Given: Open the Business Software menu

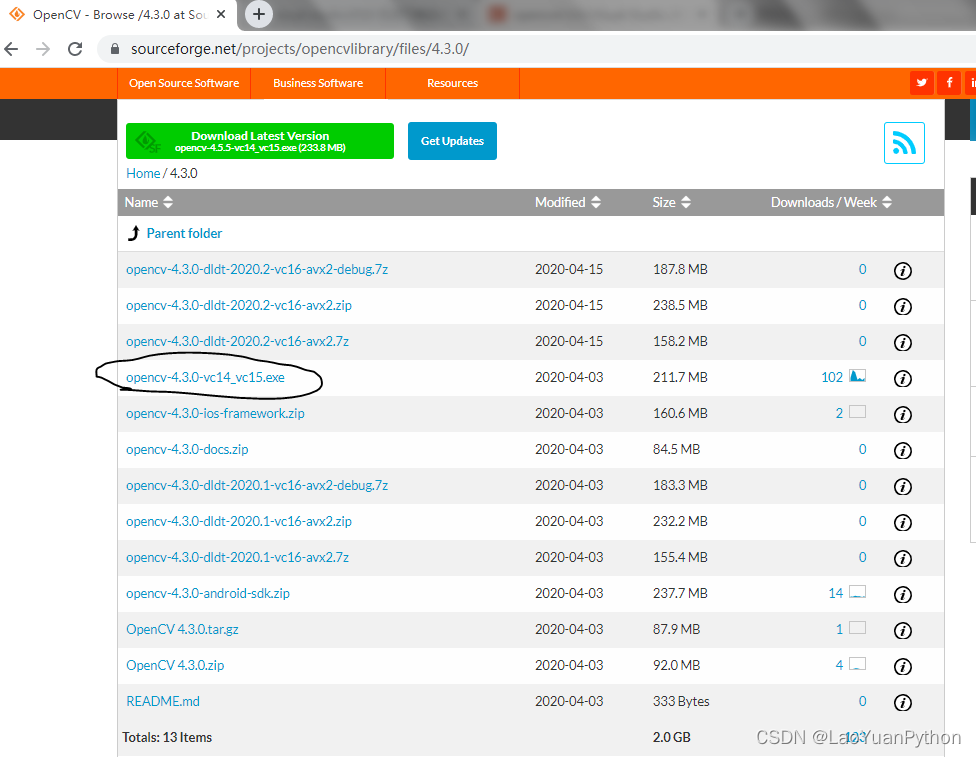Looking at the screenshot, I should 318,83.
